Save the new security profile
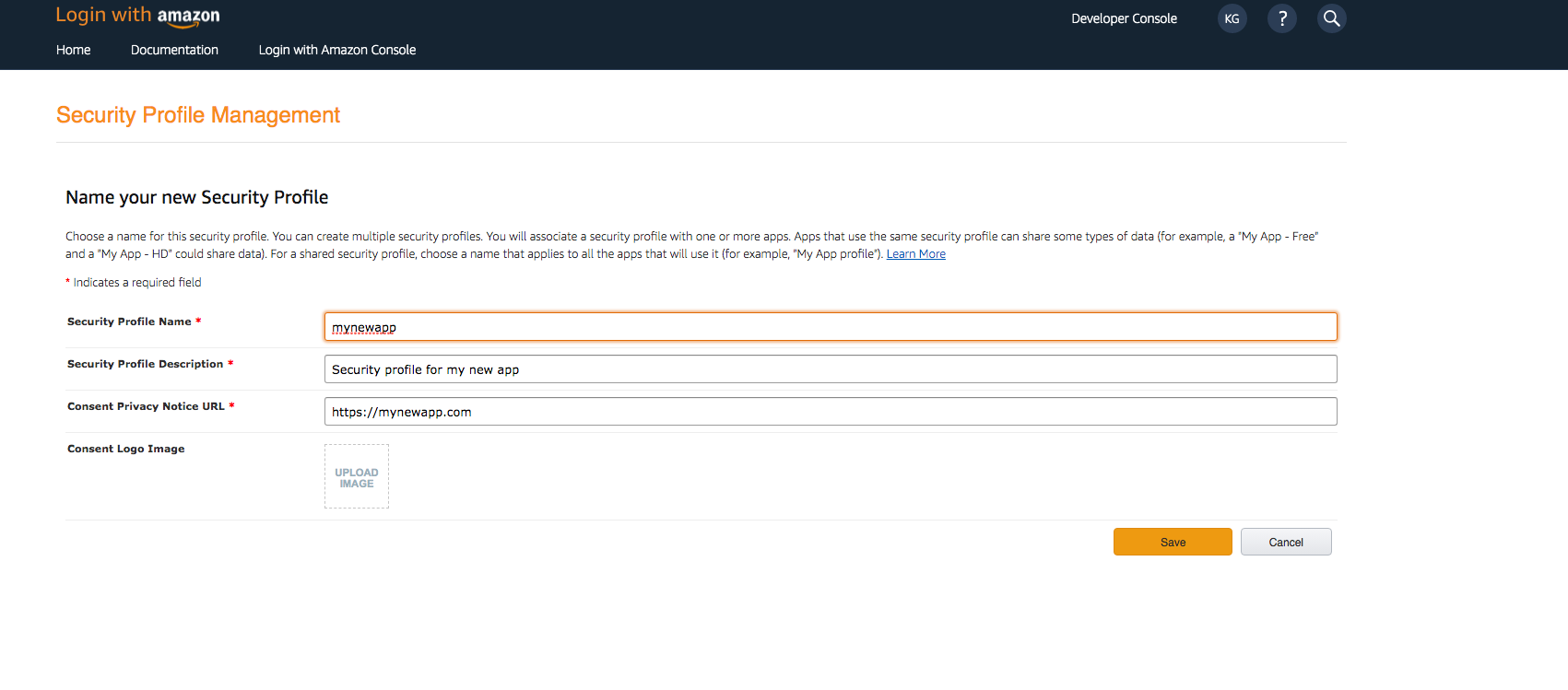Screen dimensions: 1568x690 click(1173, 542)
